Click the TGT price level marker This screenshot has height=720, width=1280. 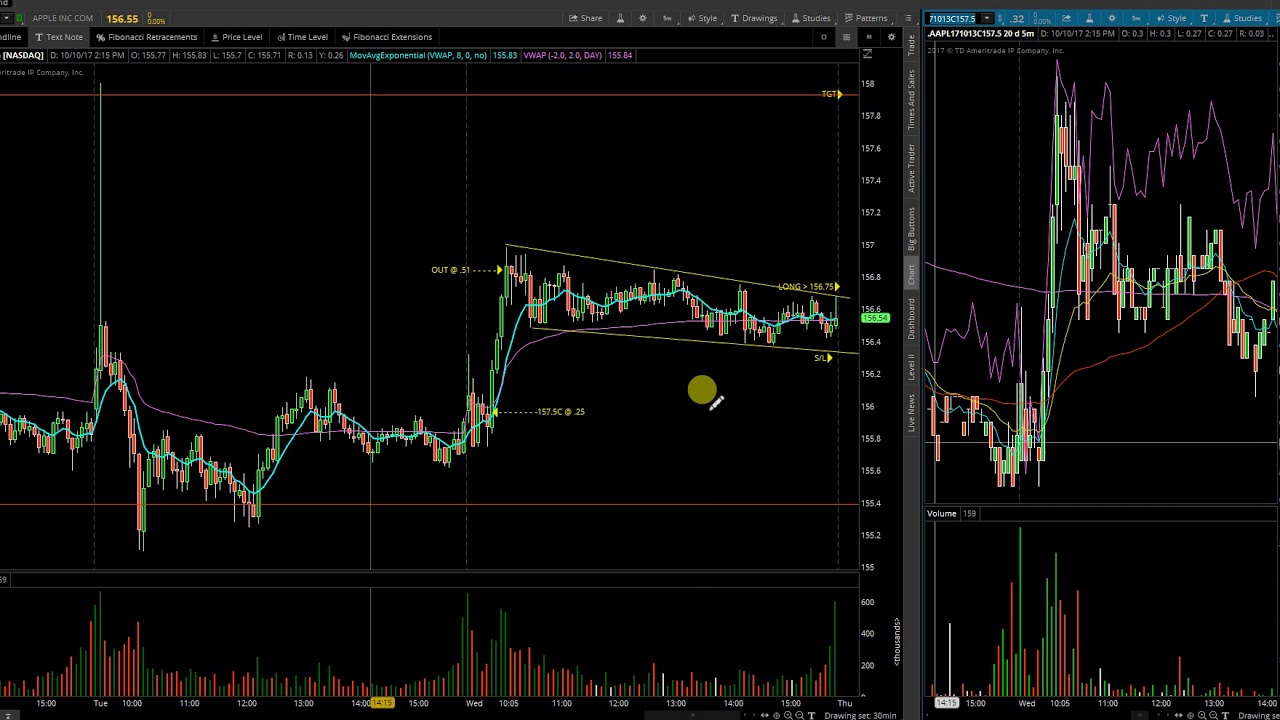(x=832, y=94)
